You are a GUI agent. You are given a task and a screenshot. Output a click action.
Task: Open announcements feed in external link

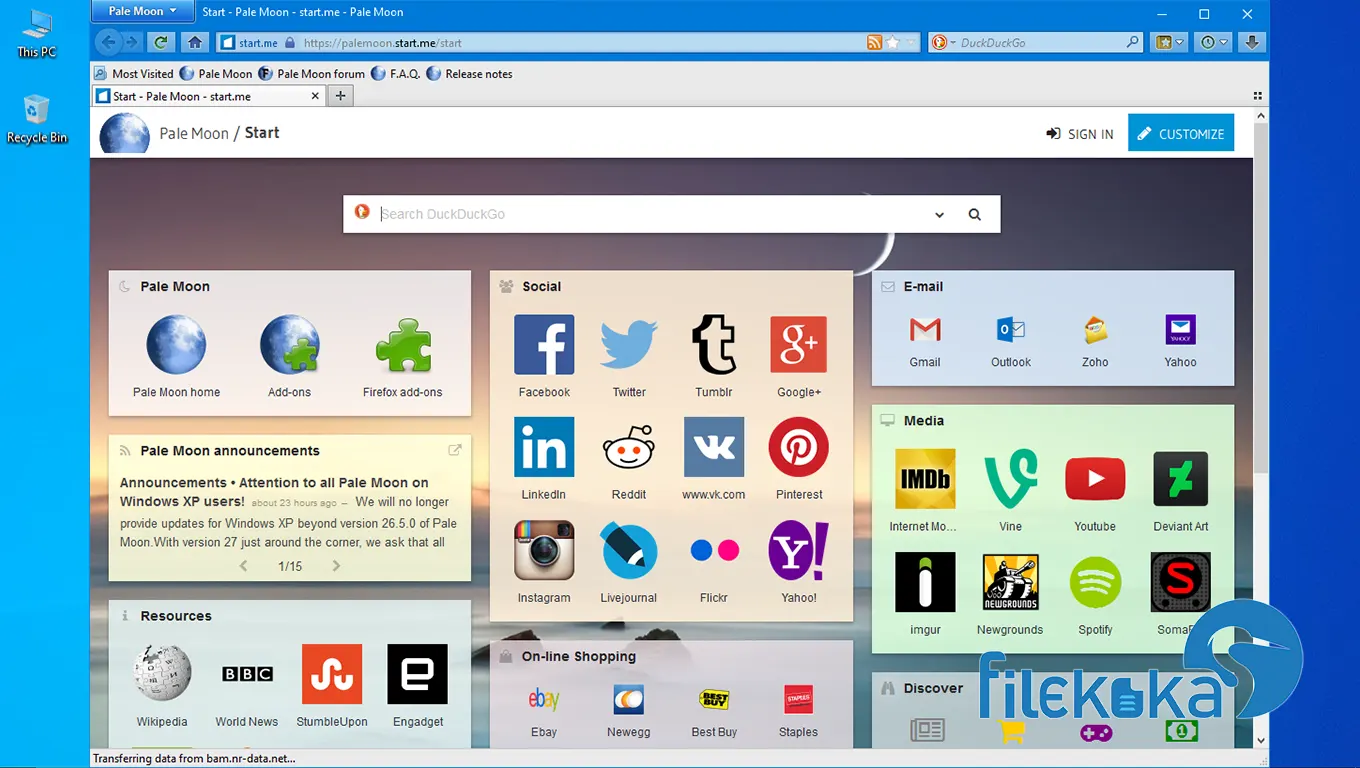(455, 450)
